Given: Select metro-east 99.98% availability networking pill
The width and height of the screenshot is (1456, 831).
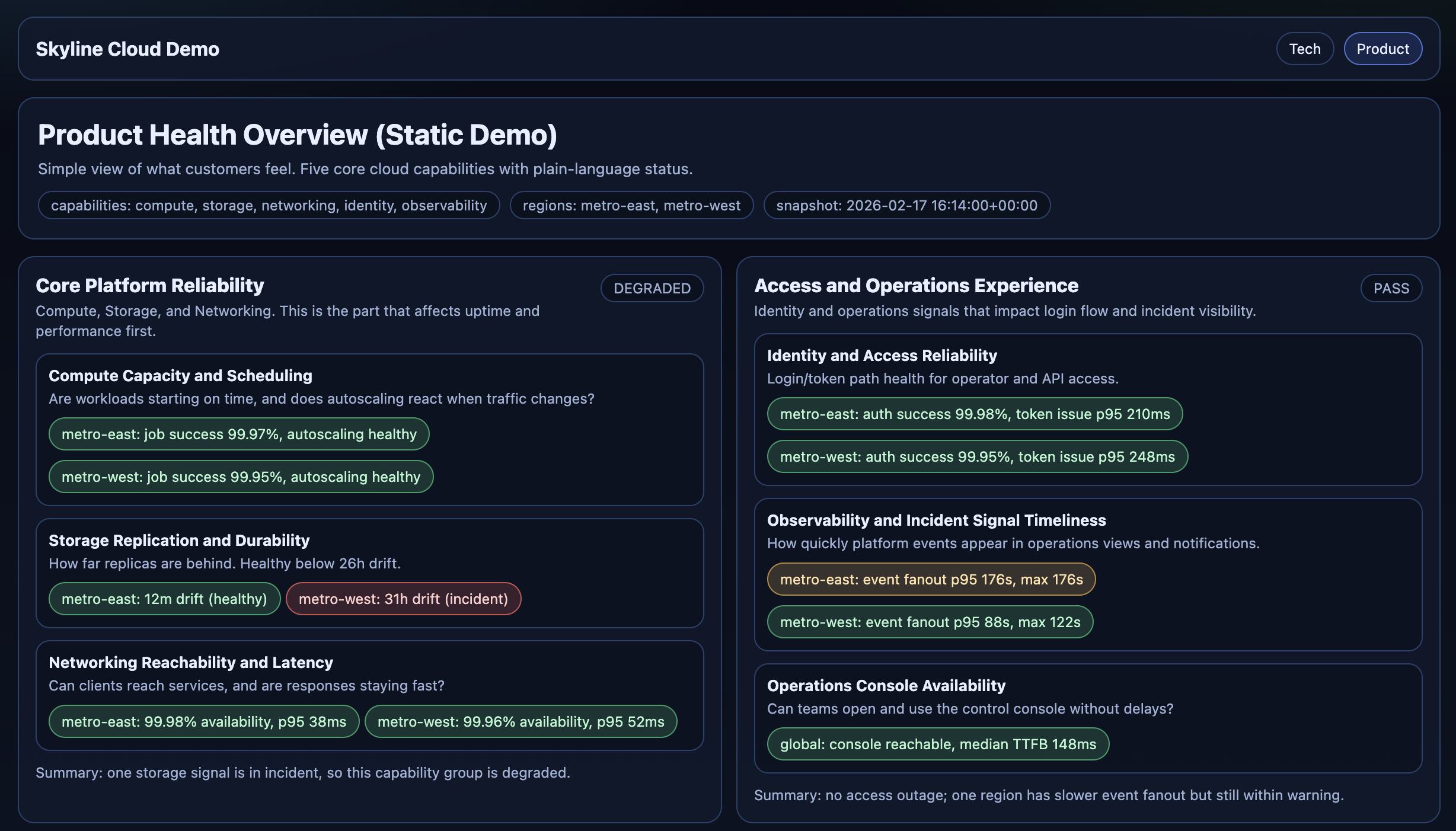Looking at the screenshot, I should click(204, 721).
